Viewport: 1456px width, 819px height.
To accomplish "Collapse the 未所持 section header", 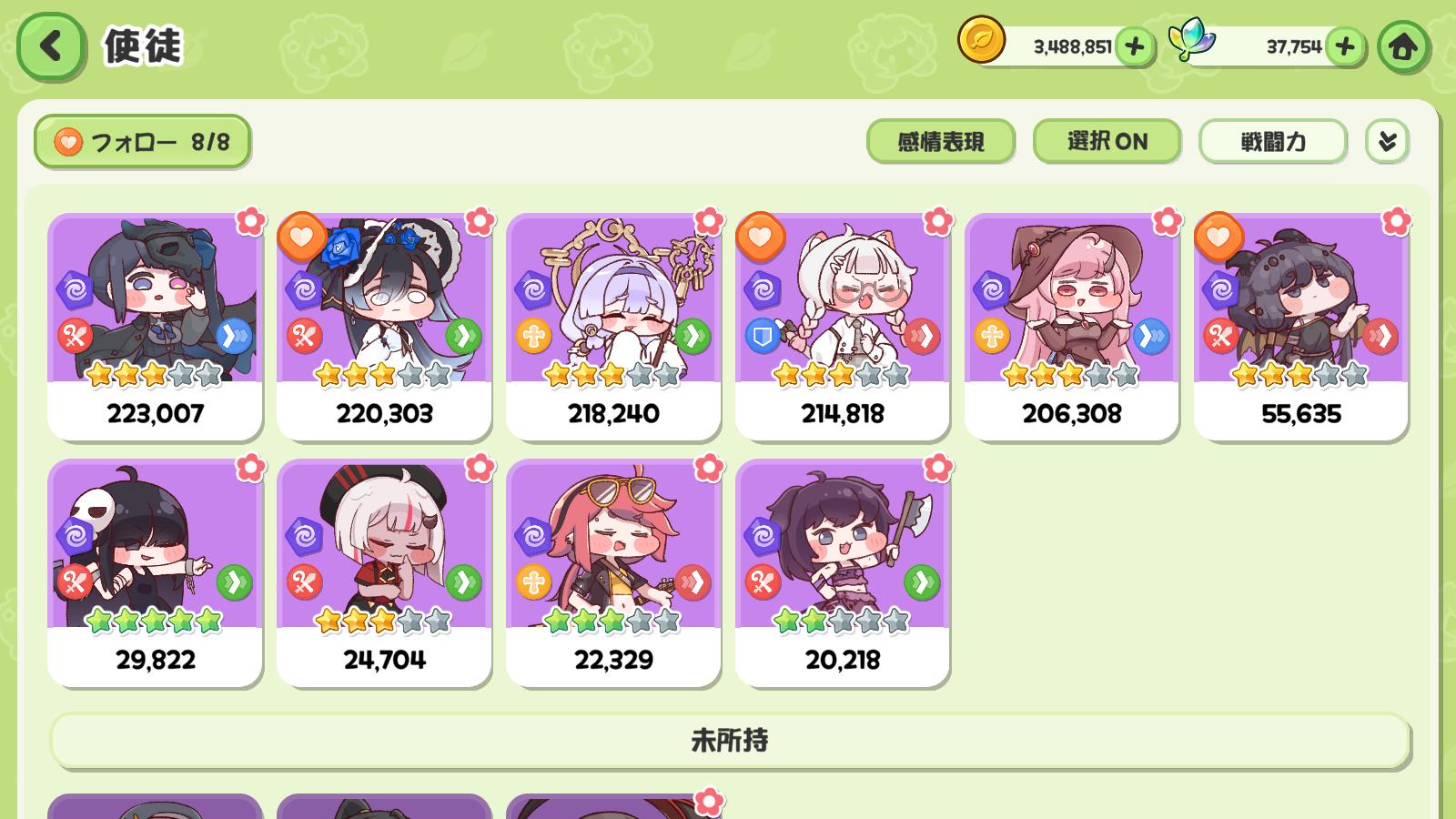I will click(729, 740).
